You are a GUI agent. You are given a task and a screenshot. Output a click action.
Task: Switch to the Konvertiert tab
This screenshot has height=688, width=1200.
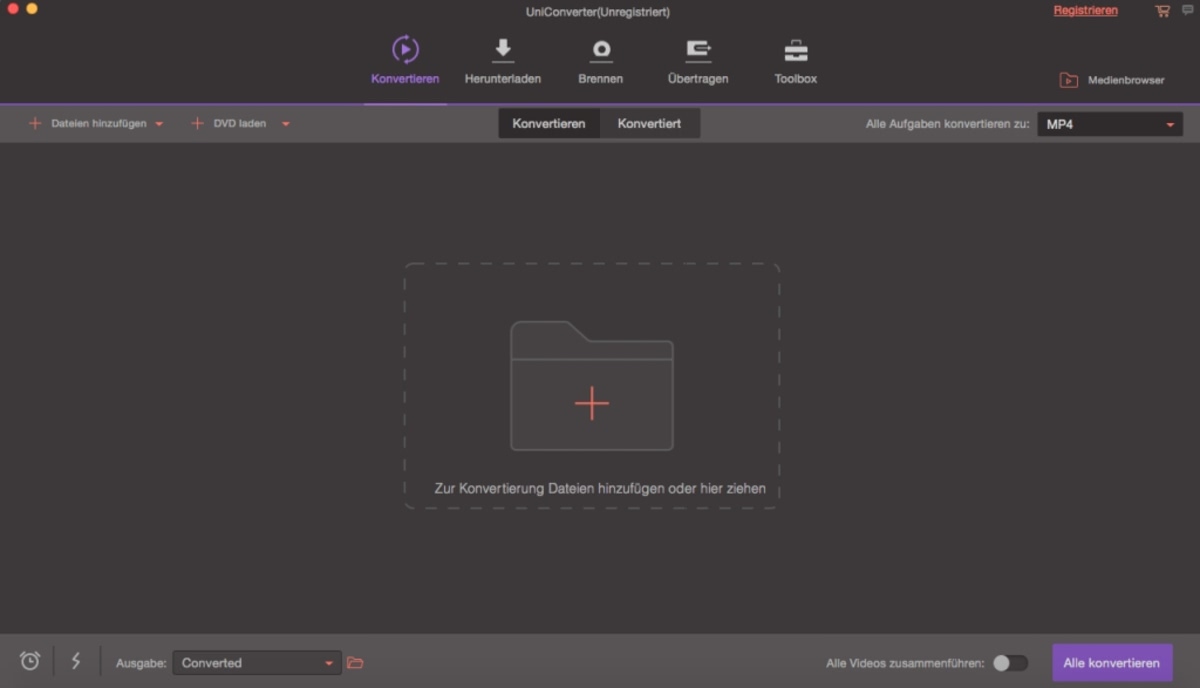[650, 123]
